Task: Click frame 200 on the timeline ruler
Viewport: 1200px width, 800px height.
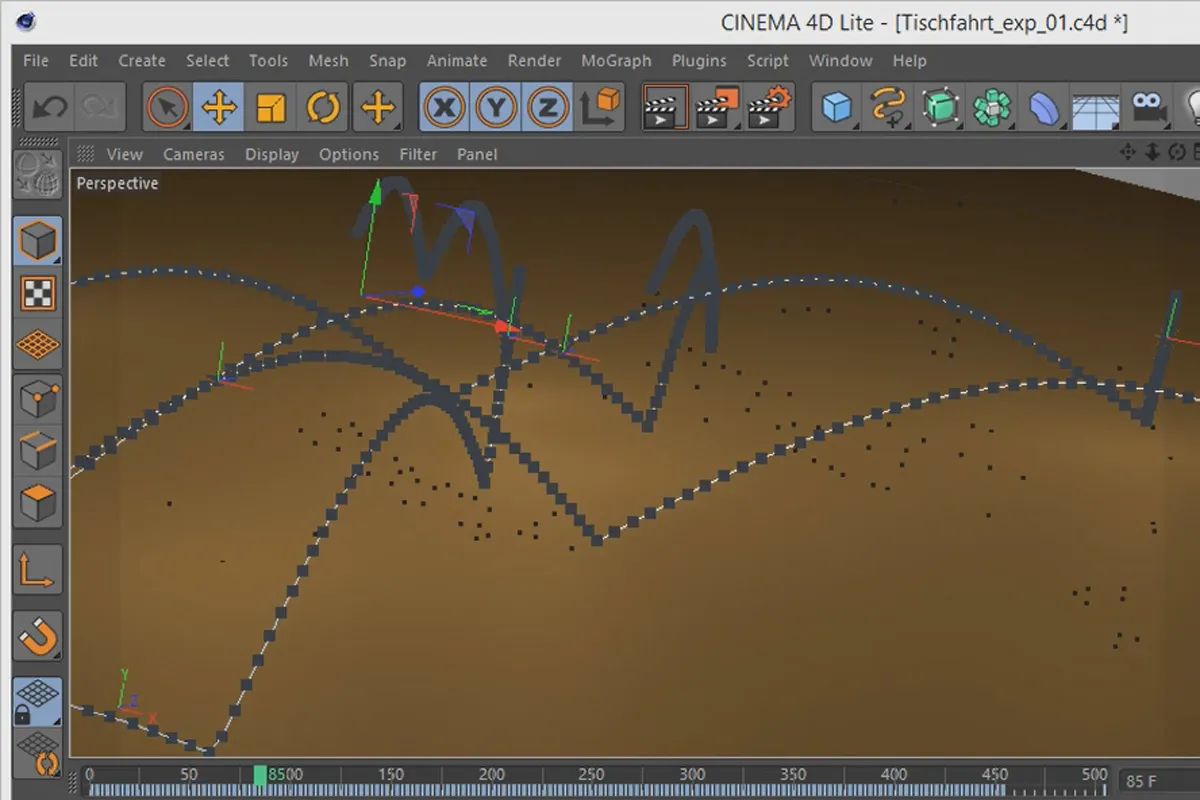Action: (491, 775)
